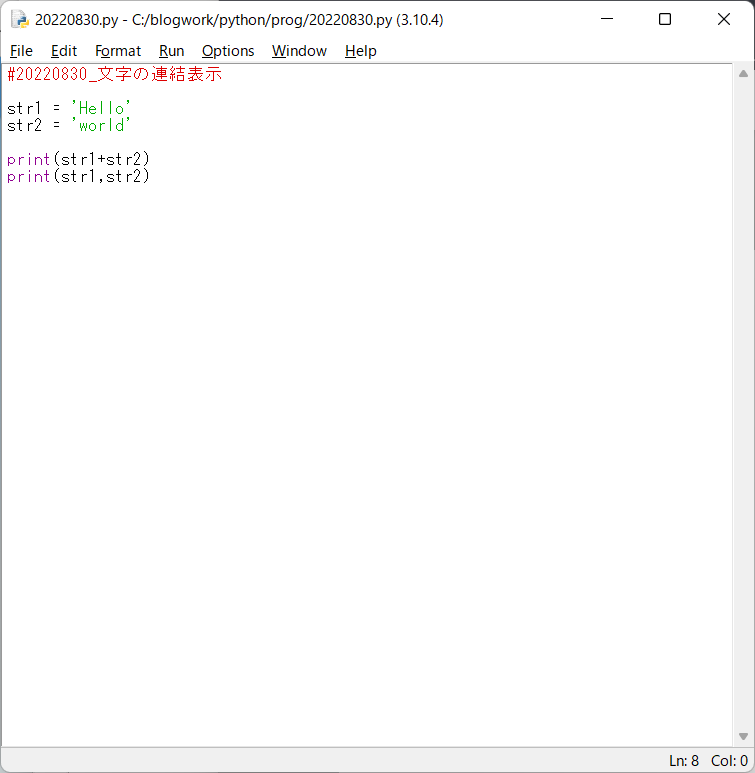Click the 'Ln: 8' status bar indicator
Viewport: 755px width, 773px height.
(683, 761)
